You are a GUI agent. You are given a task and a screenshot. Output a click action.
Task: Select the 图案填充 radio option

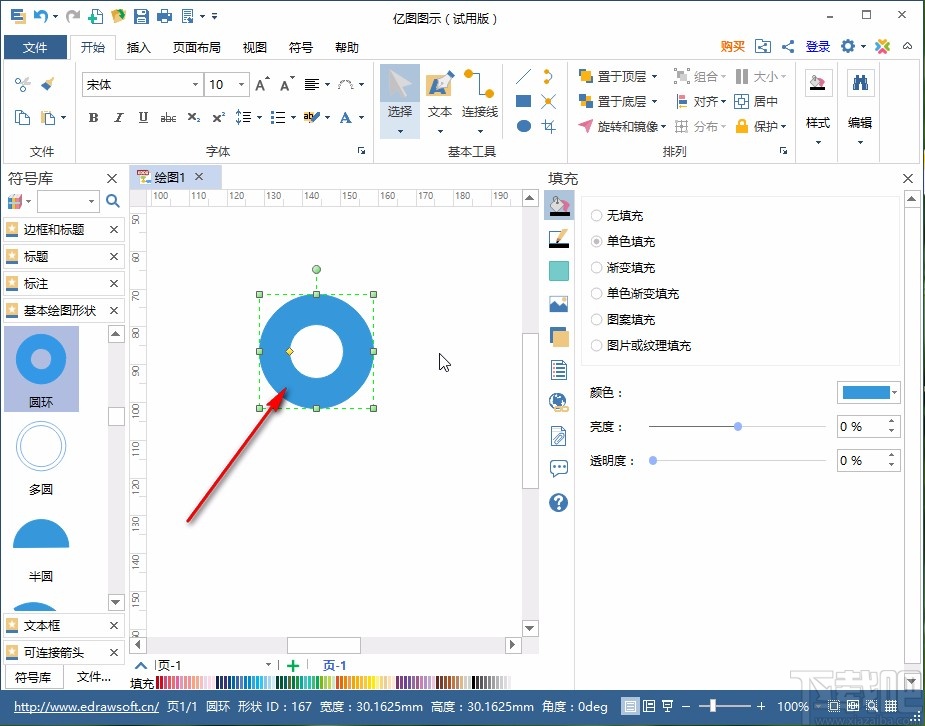[596, 319]
